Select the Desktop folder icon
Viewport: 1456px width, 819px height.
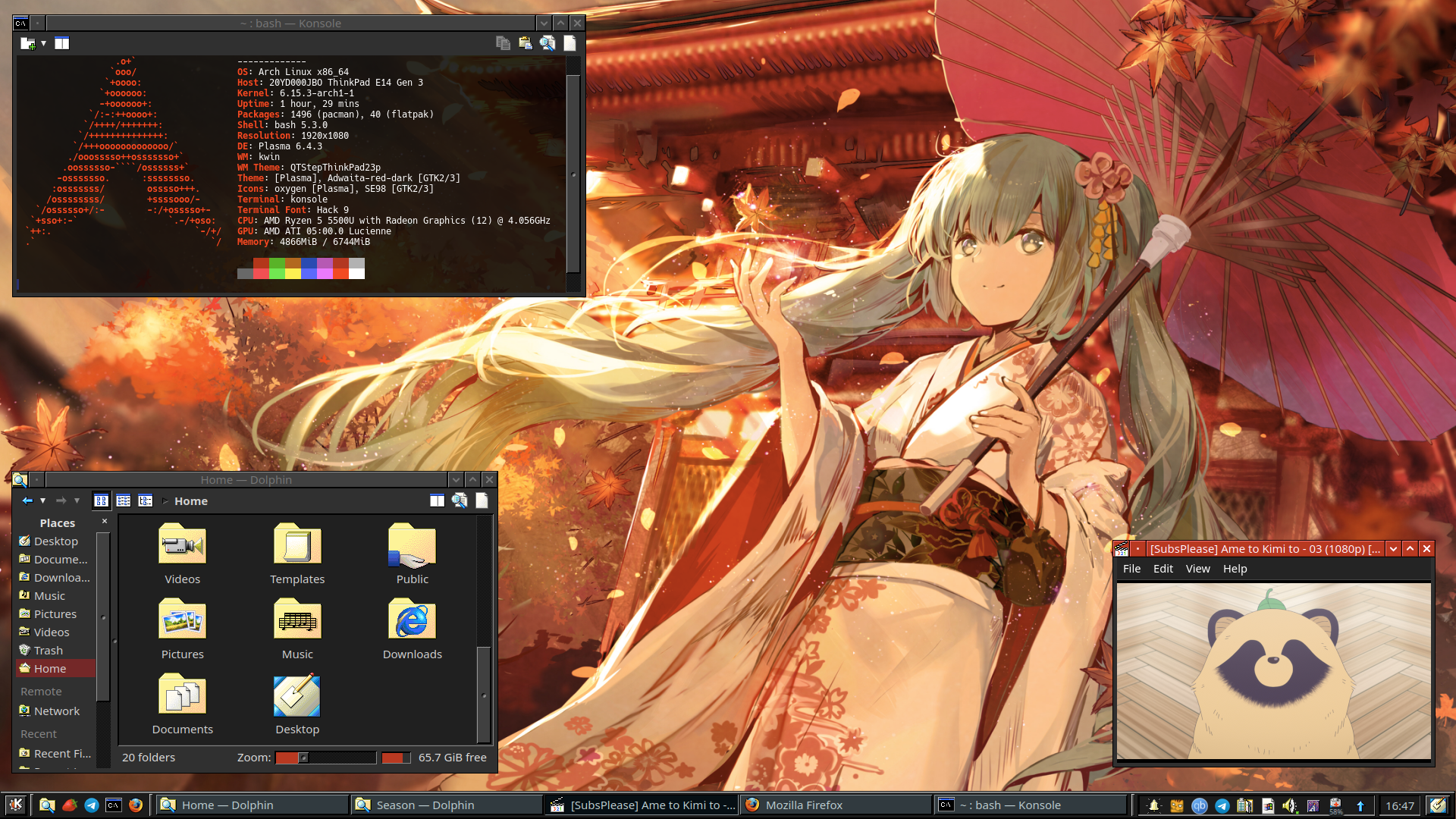pyautogui.click(x=297, y=695)
